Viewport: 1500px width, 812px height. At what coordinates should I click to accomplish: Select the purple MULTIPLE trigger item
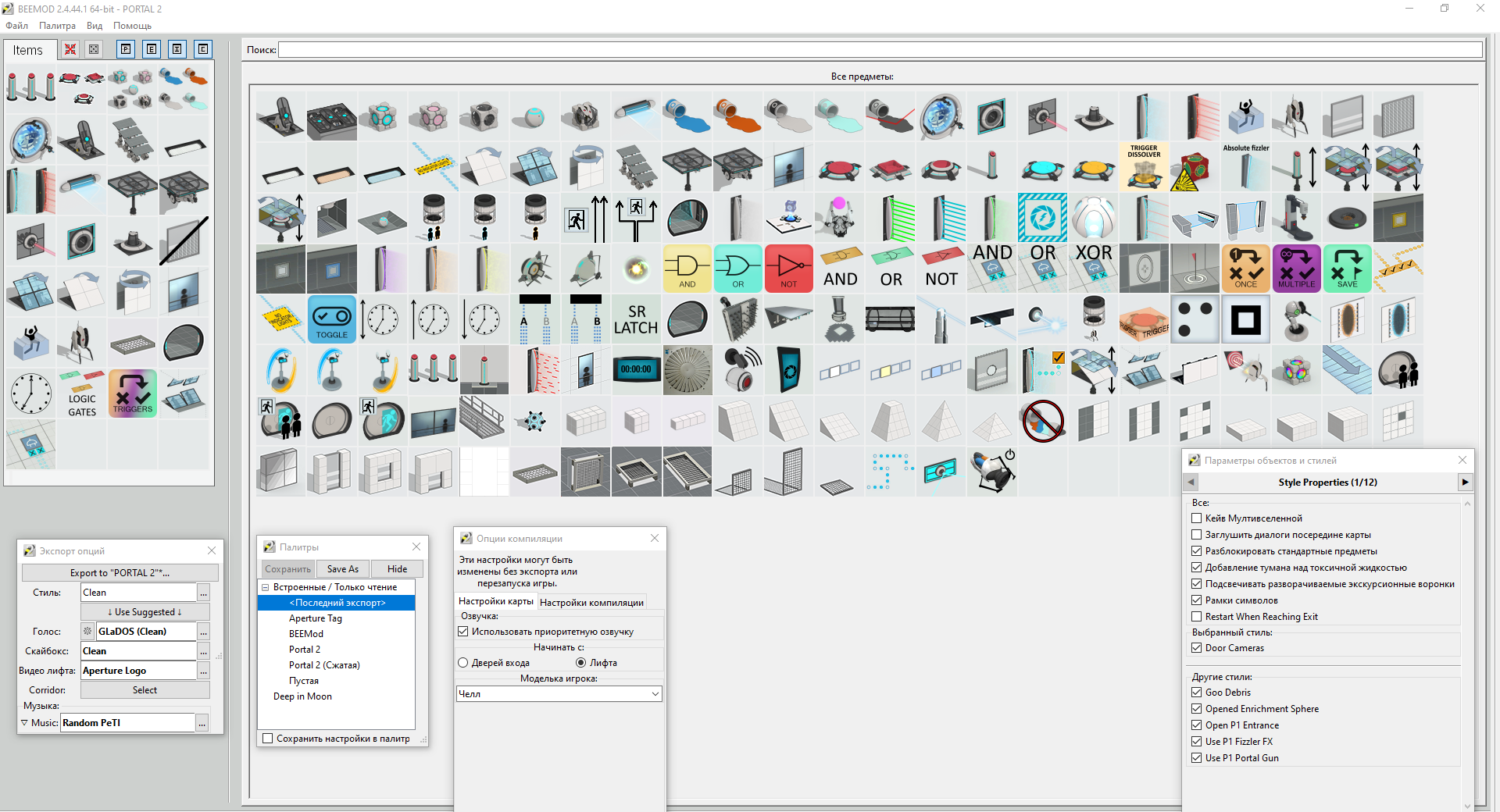tap(1297, 269)
